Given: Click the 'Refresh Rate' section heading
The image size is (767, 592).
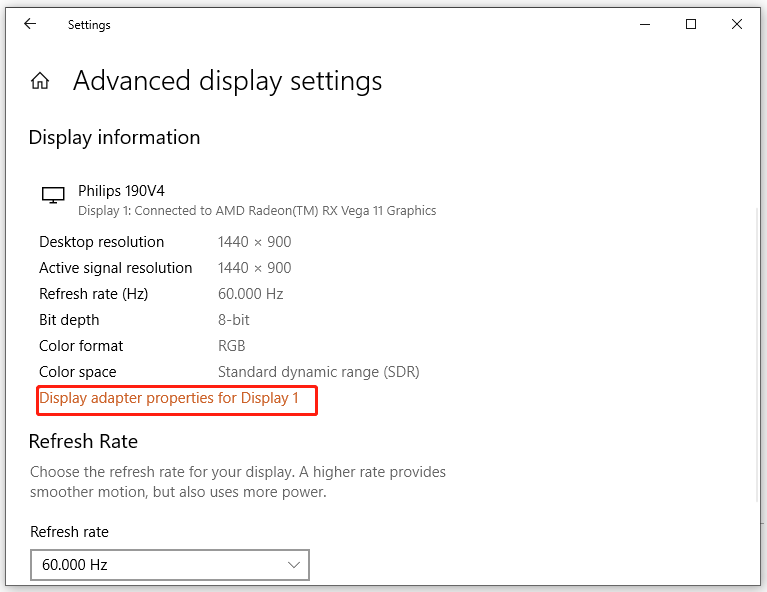Looking at the screenshot, I should coord(83,441).
